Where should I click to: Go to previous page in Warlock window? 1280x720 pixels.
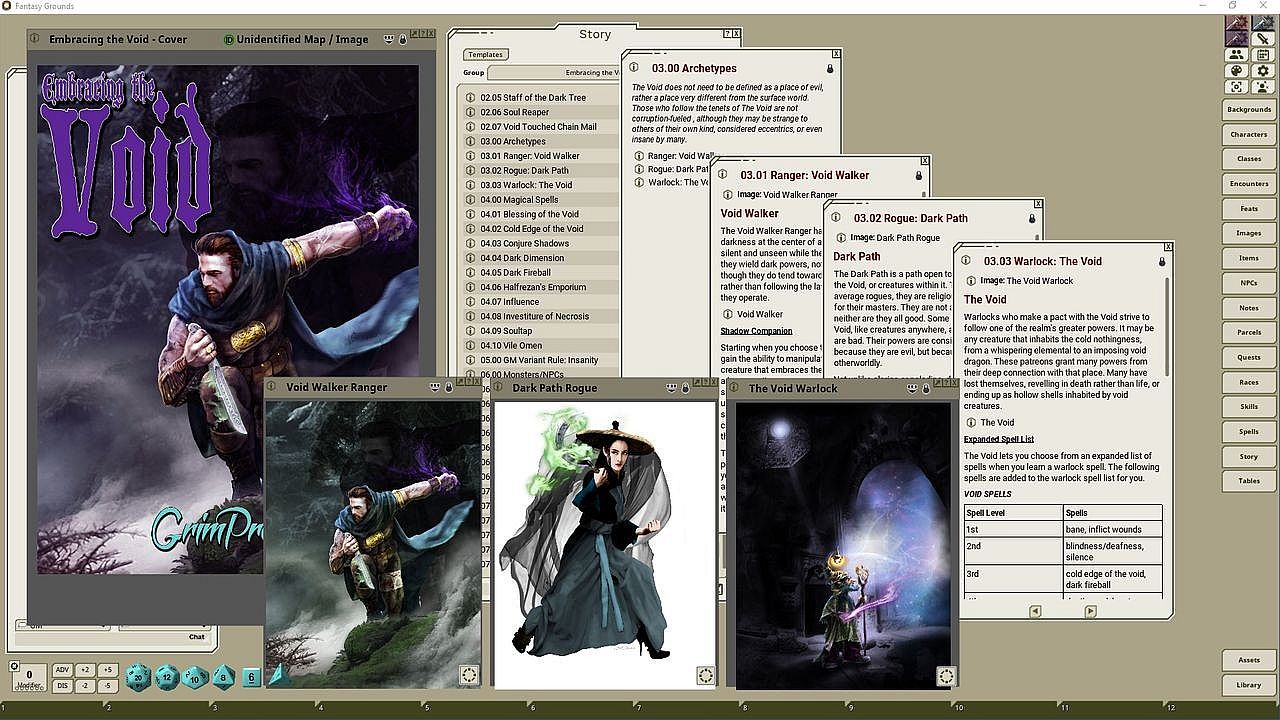coord(1035,611)
